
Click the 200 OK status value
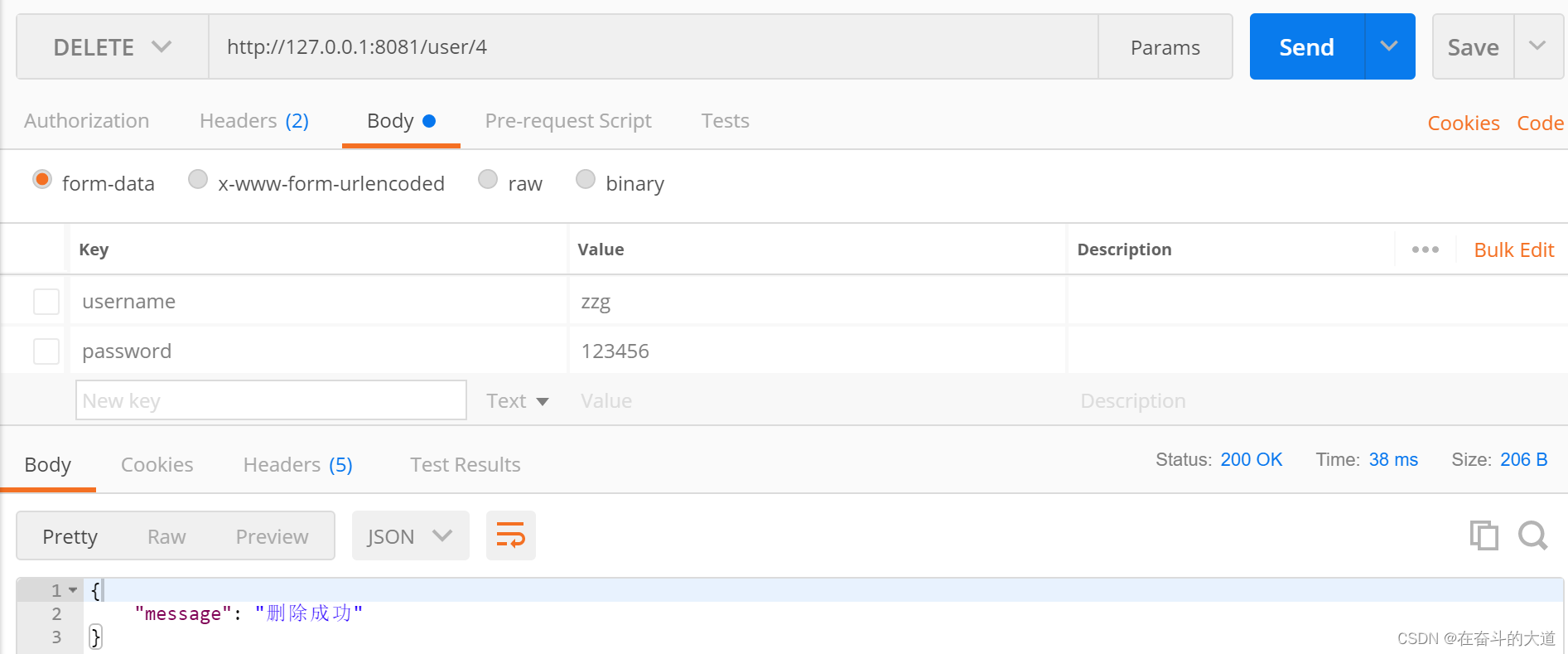[1251, 460]
